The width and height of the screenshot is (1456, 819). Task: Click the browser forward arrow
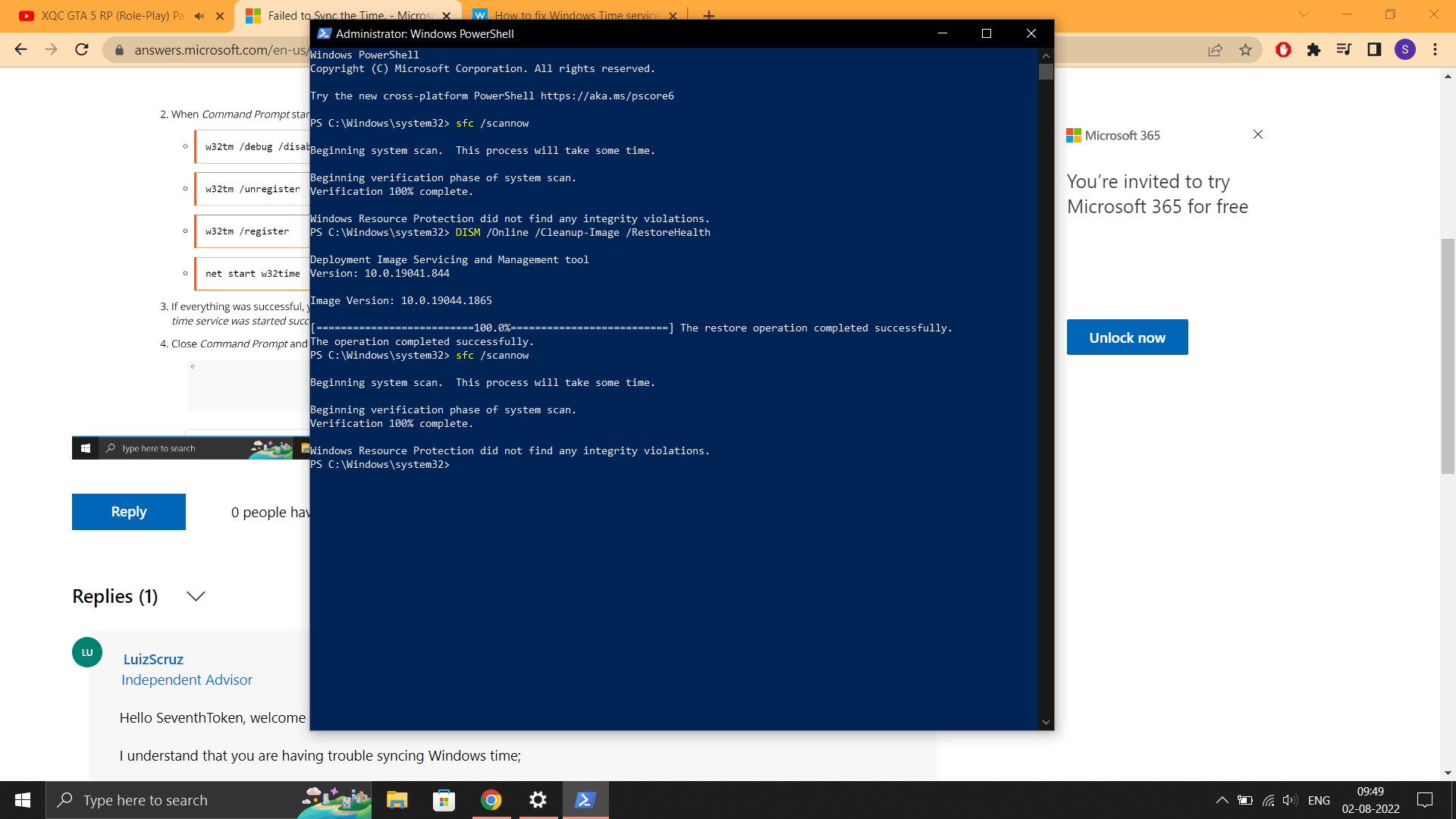[51, 49]
